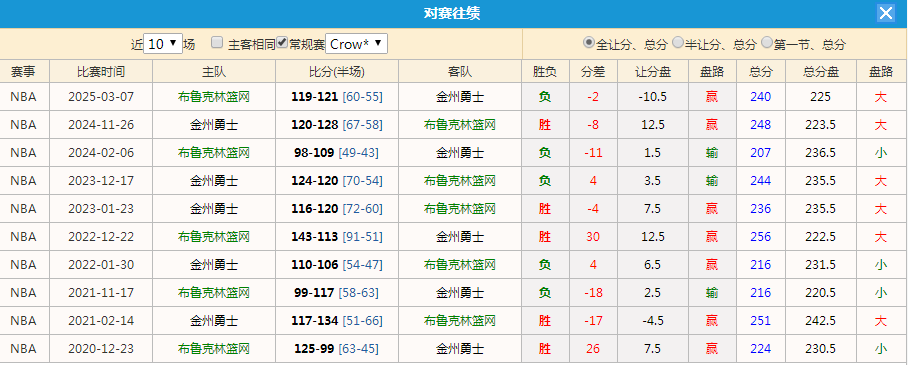Click the 99-117 score

coord(314,293)
